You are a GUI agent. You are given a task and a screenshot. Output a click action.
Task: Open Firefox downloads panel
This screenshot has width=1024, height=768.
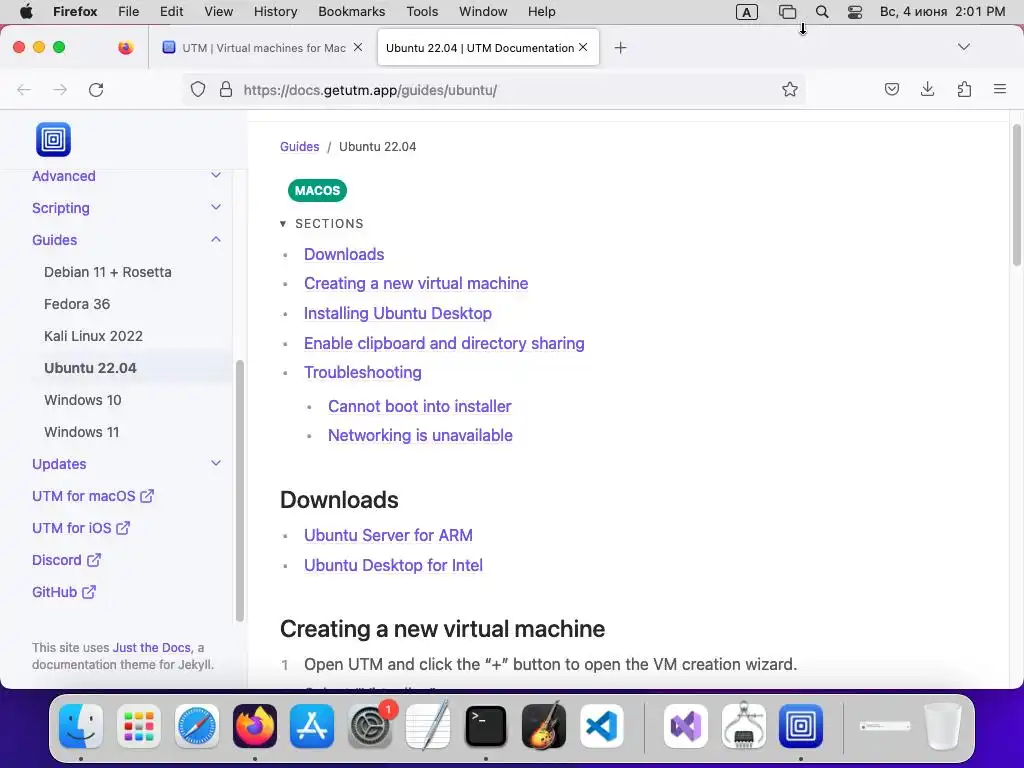927,89
